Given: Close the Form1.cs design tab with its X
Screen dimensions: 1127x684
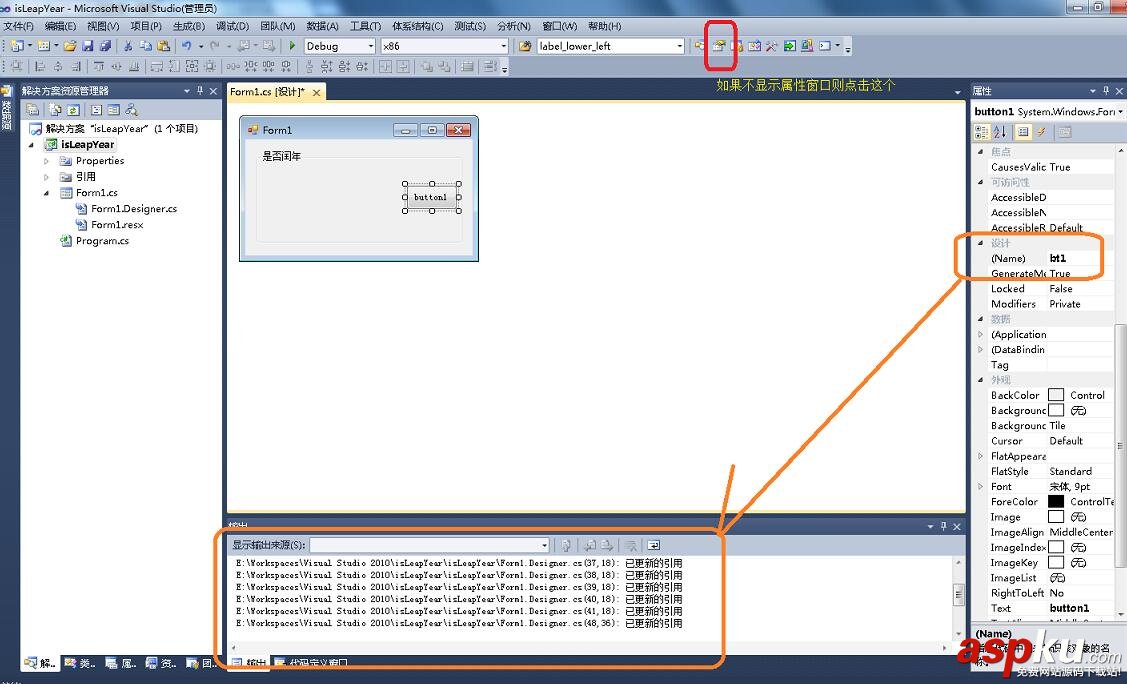Looking at the screenshot, I should coord(316,93).
